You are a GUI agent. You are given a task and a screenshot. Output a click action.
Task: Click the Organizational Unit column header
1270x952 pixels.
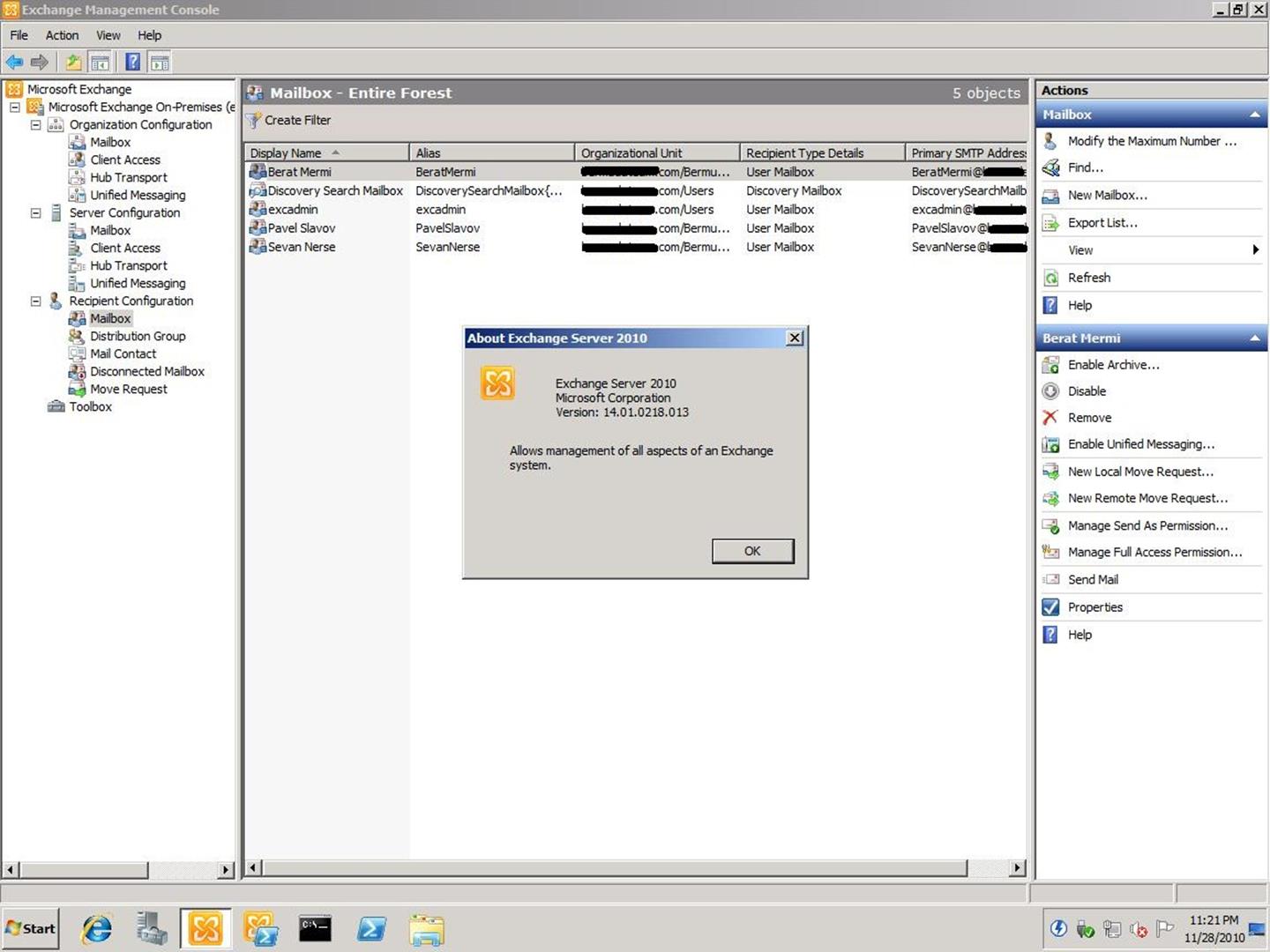coord(657,152)
